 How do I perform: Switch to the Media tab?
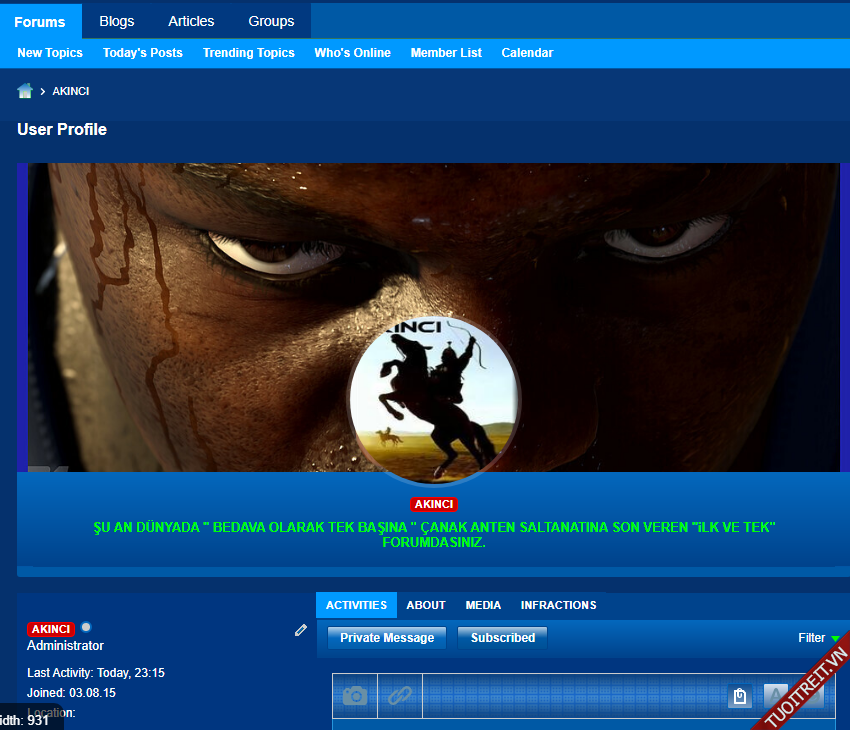coord(483,605)
